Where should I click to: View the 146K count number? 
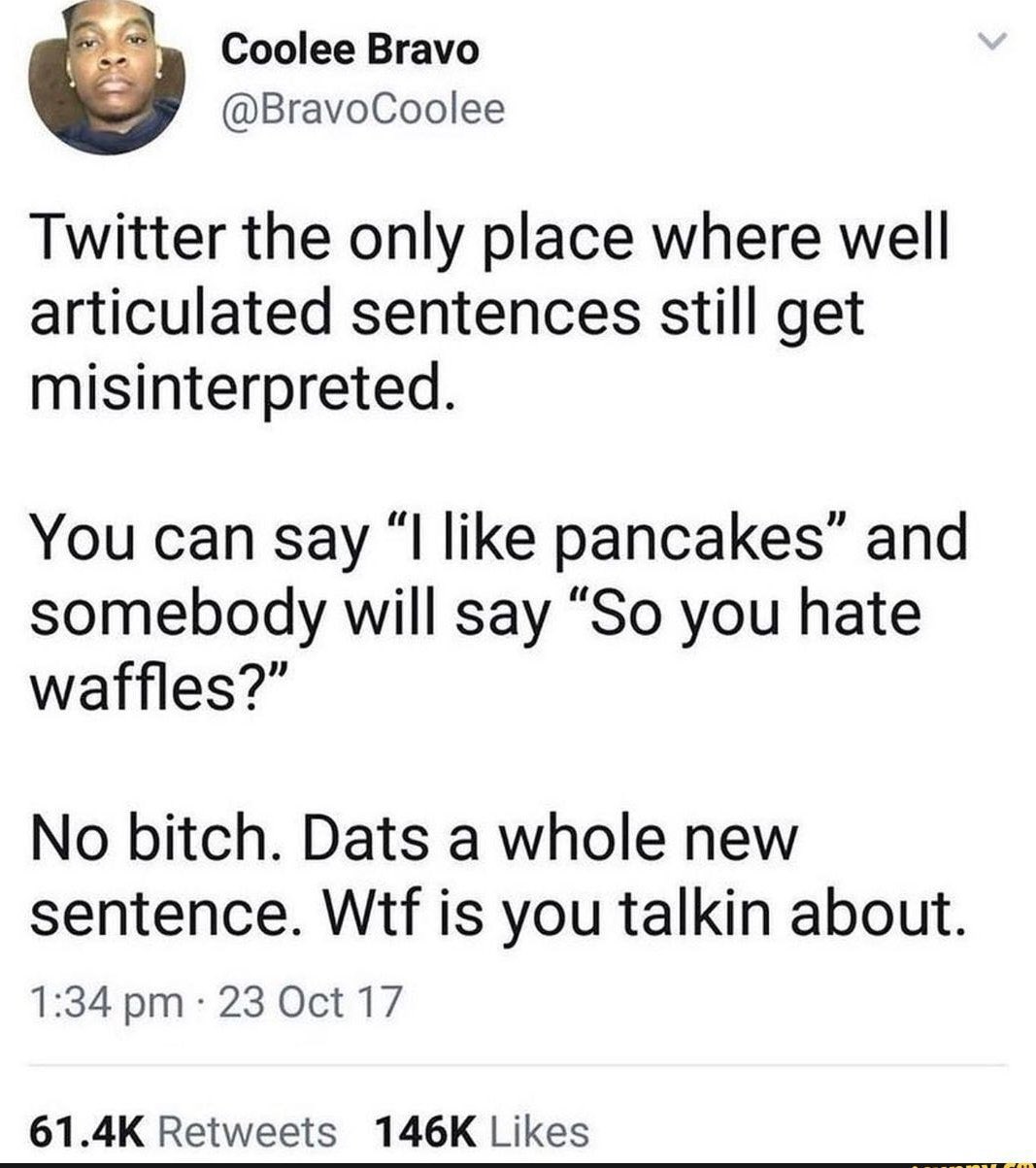424,1130
